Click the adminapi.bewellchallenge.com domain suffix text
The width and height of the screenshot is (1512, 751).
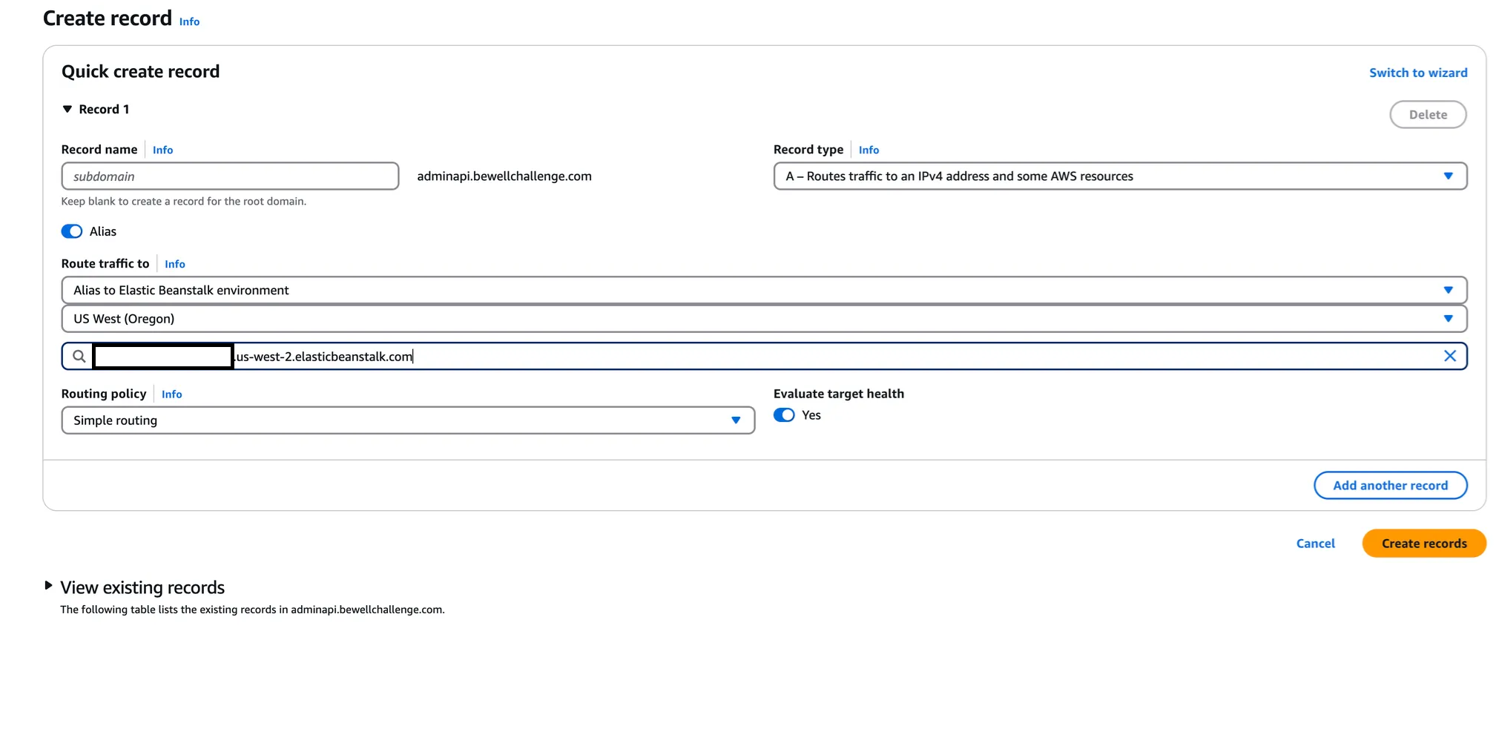(504, 176)
